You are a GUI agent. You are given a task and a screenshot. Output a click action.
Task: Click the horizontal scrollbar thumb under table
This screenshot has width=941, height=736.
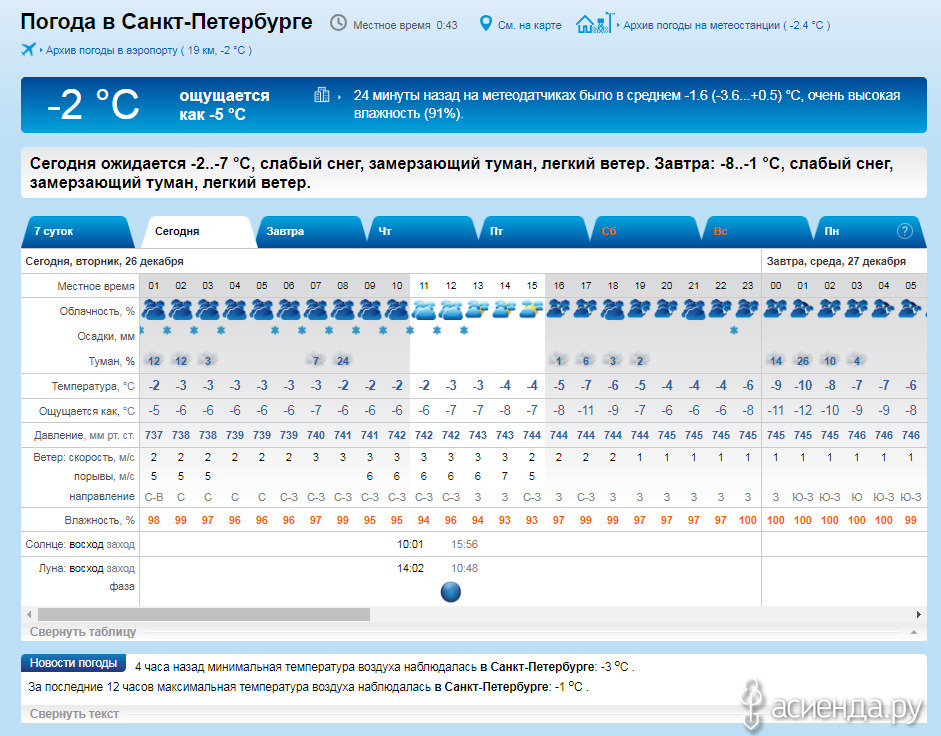204,615
